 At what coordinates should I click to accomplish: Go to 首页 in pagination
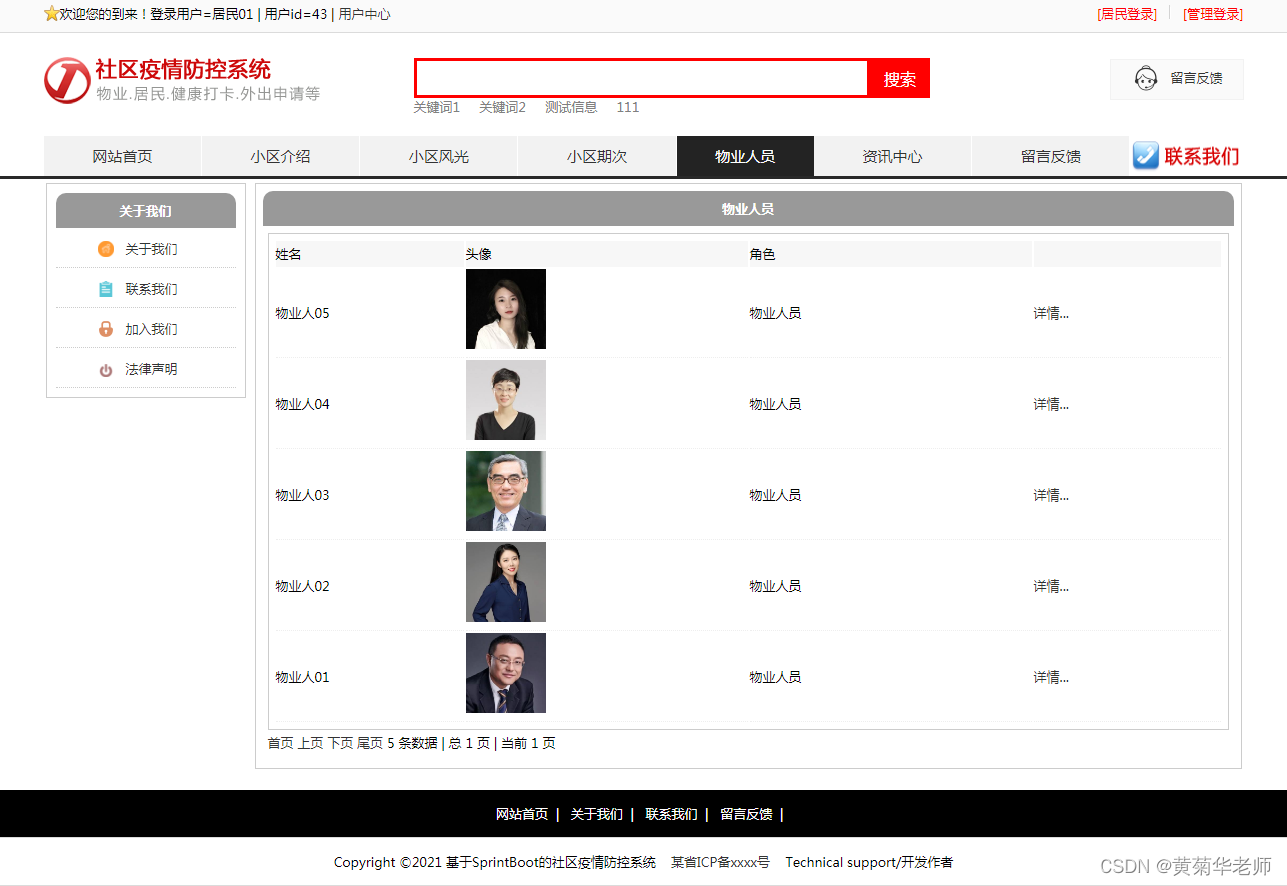pyautogui.click(x=280, y=743)
